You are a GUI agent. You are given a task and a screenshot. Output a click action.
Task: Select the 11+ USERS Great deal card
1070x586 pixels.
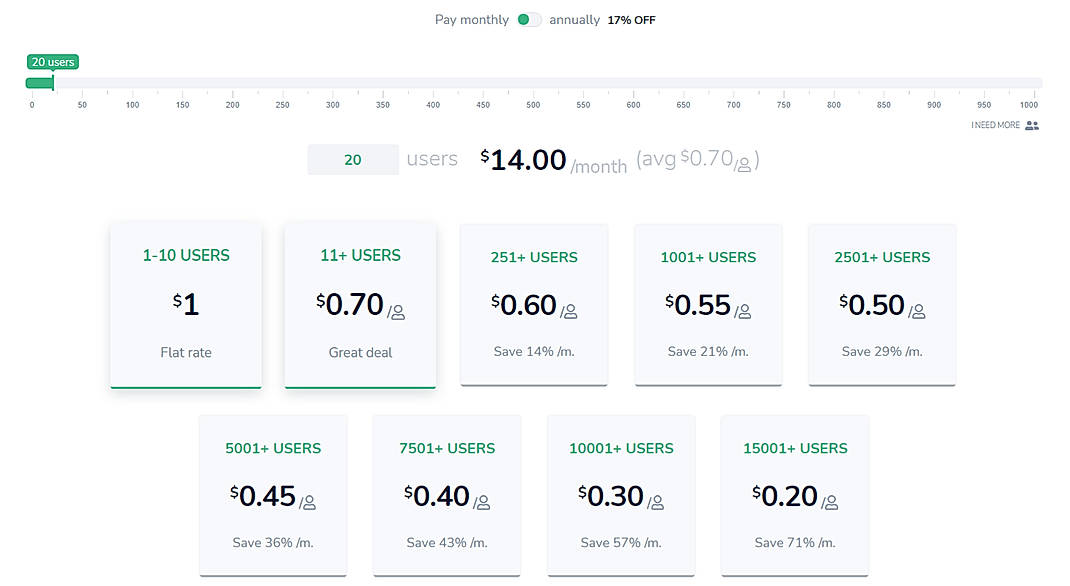(360, 304)
